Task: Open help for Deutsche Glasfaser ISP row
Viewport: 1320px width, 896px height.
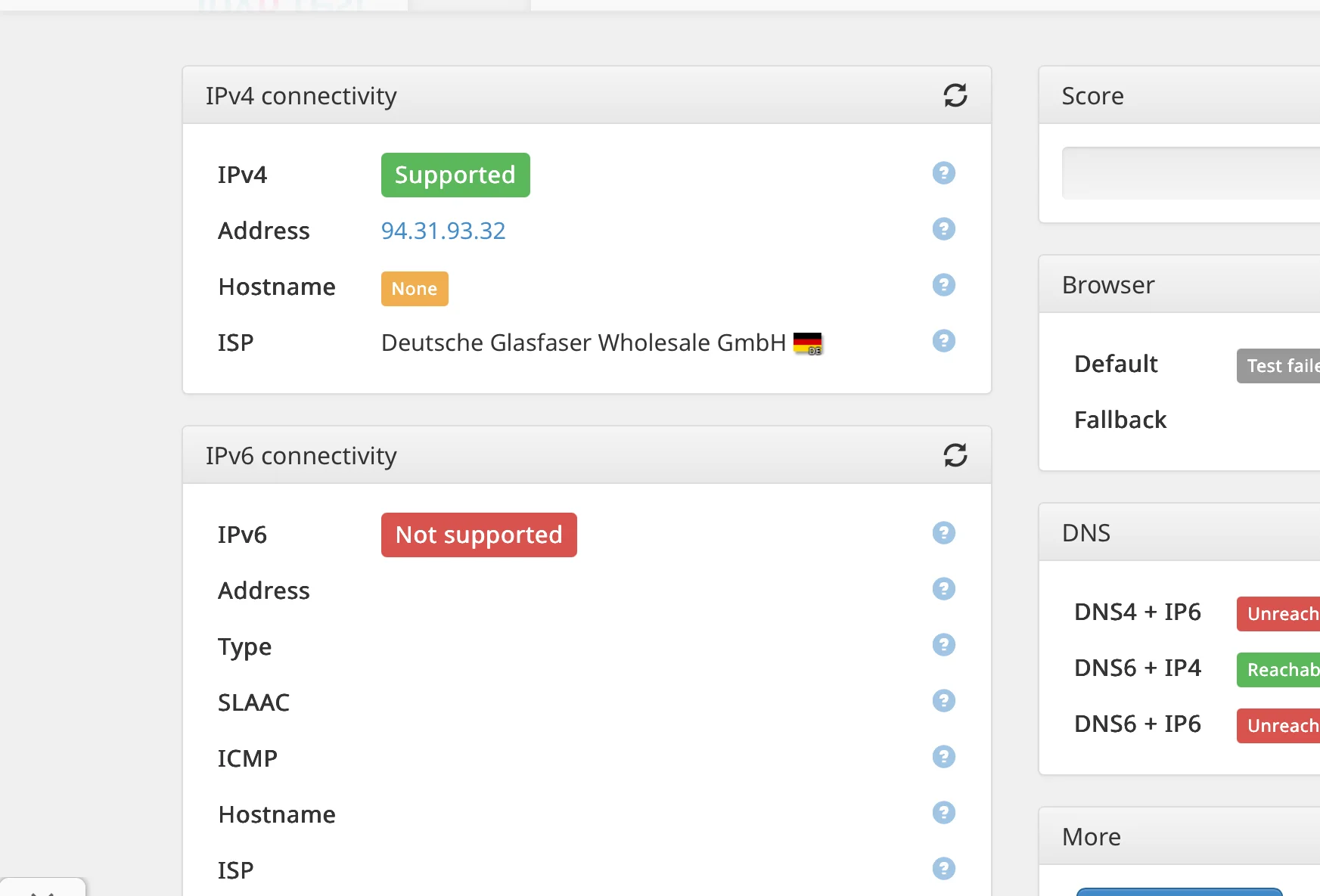Action: [x=943, y=341]
